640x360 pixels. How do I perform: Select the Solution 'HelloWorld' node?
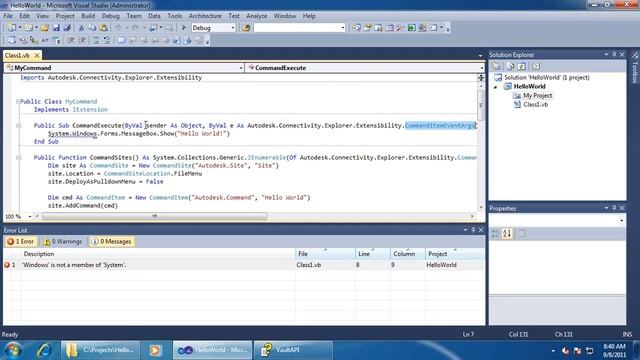(x=546, y=78)
